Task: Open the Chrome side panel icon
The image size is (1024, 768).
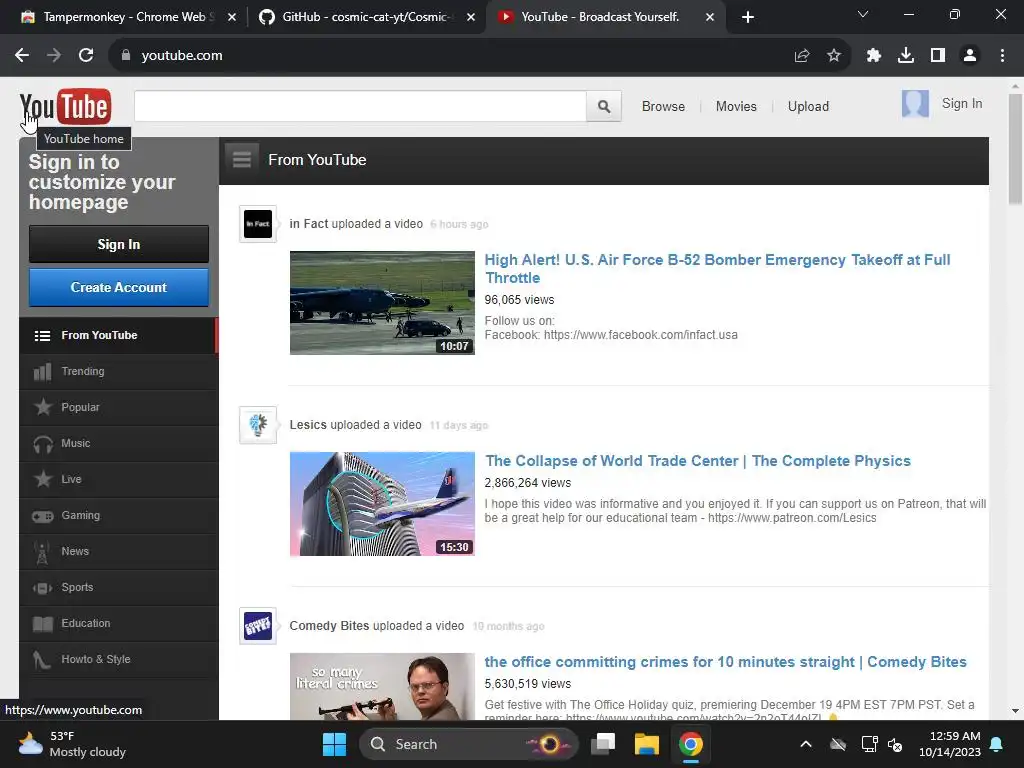Action: 938,56
